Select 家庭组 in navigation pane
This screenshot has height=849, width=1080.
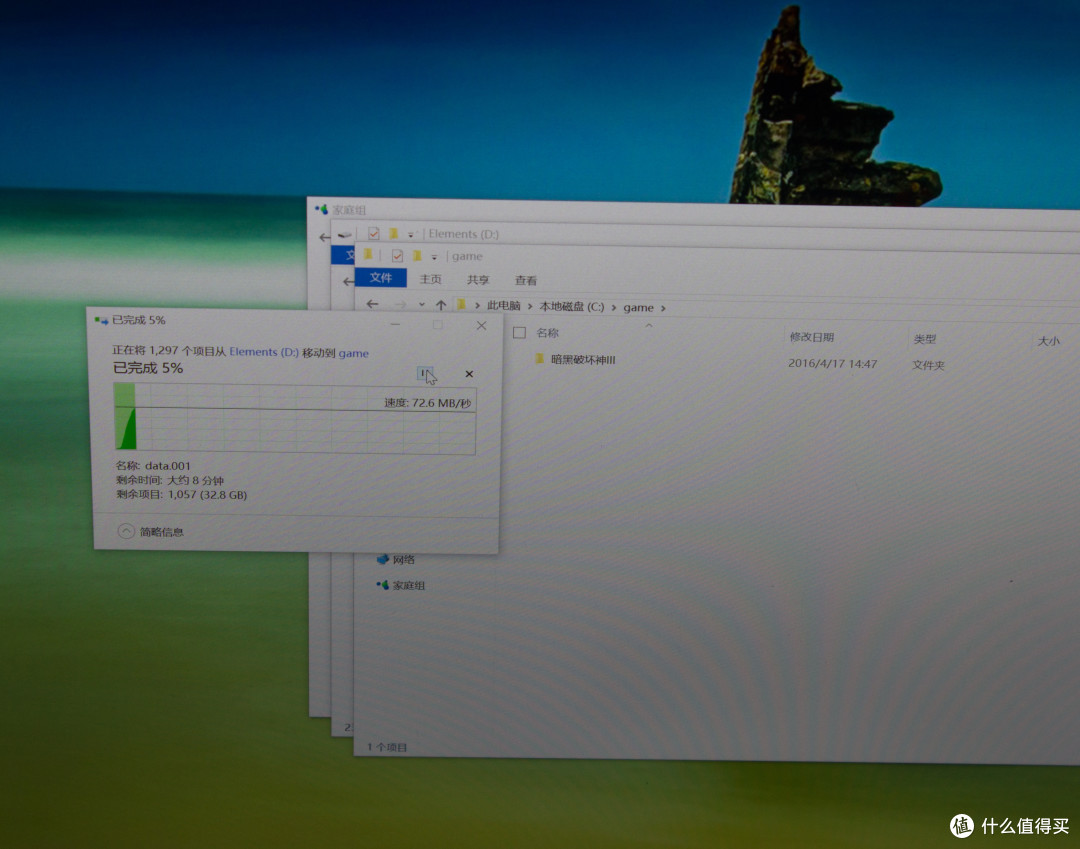tap(408, 585)
